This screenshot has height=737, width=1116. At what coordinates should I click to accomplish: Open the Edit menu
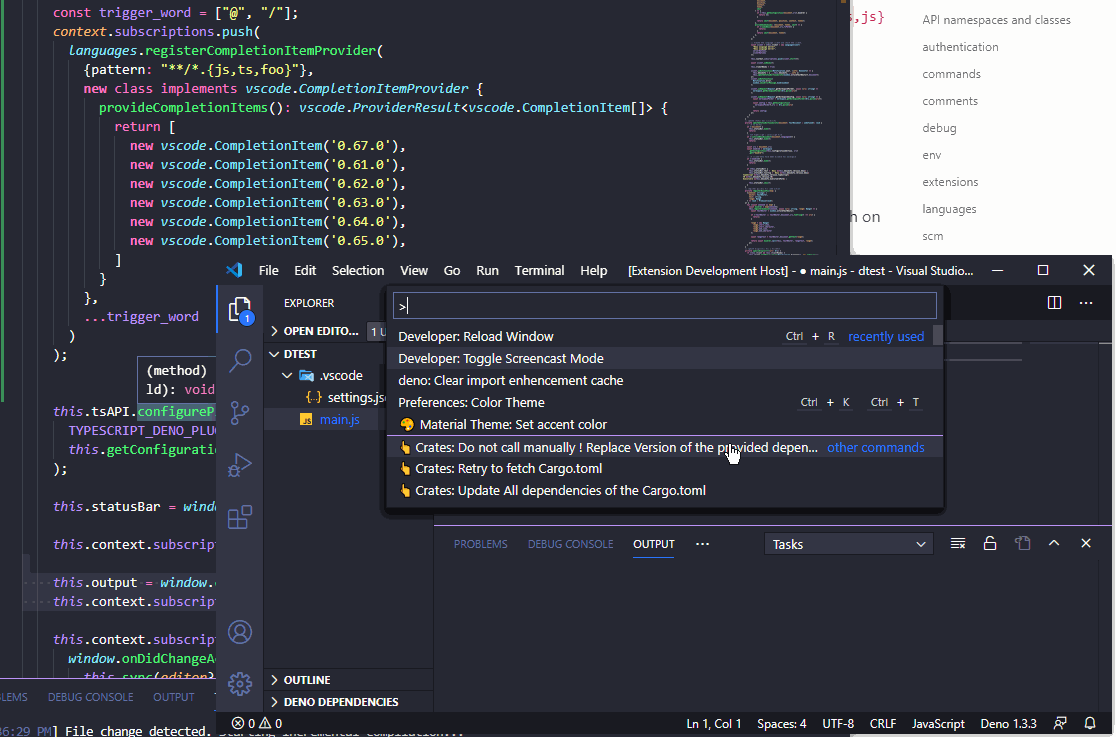[305, 271]
